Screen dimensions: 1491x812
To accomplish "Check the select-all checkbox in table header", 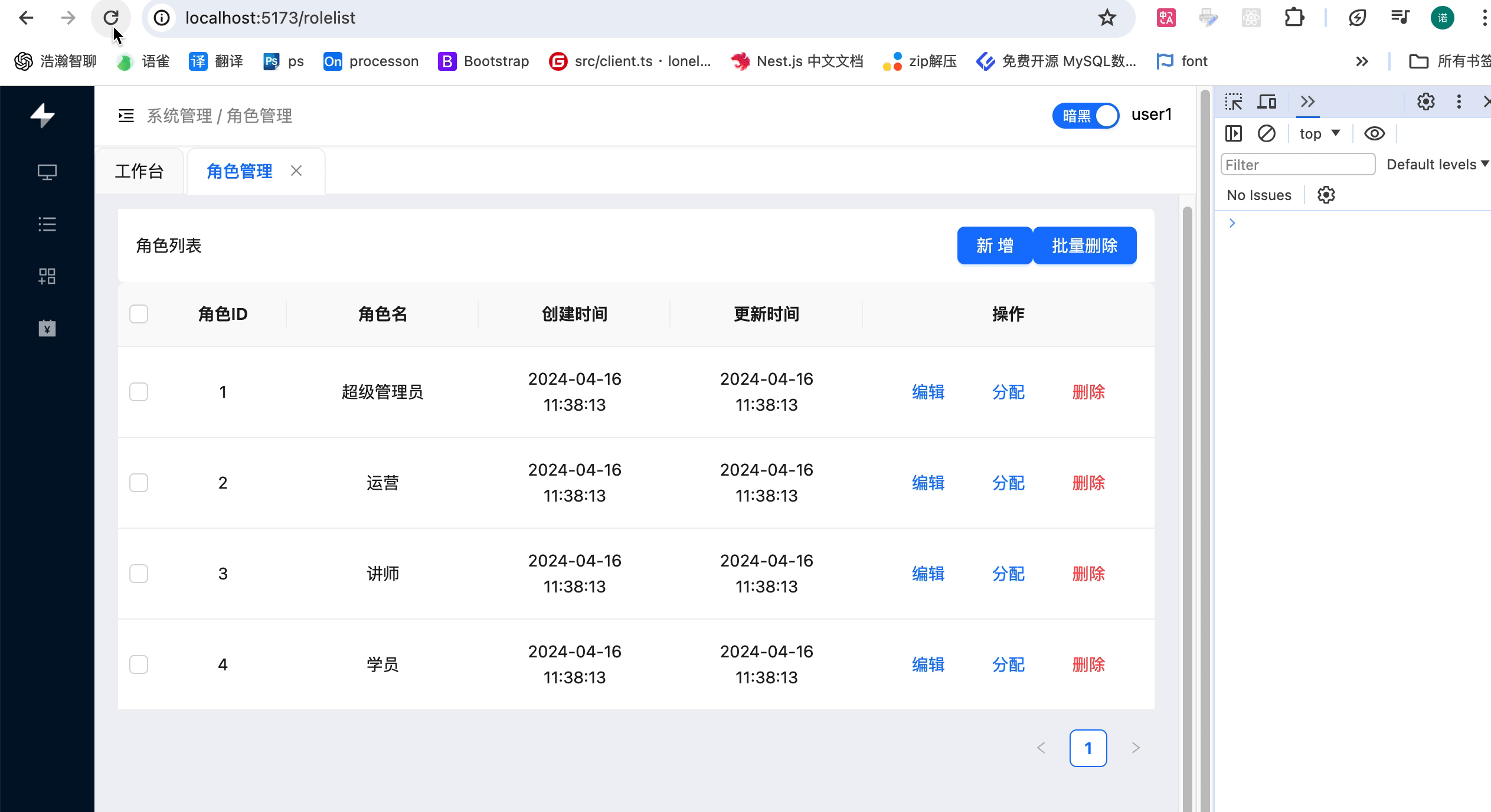I will [x=139, y=314].
